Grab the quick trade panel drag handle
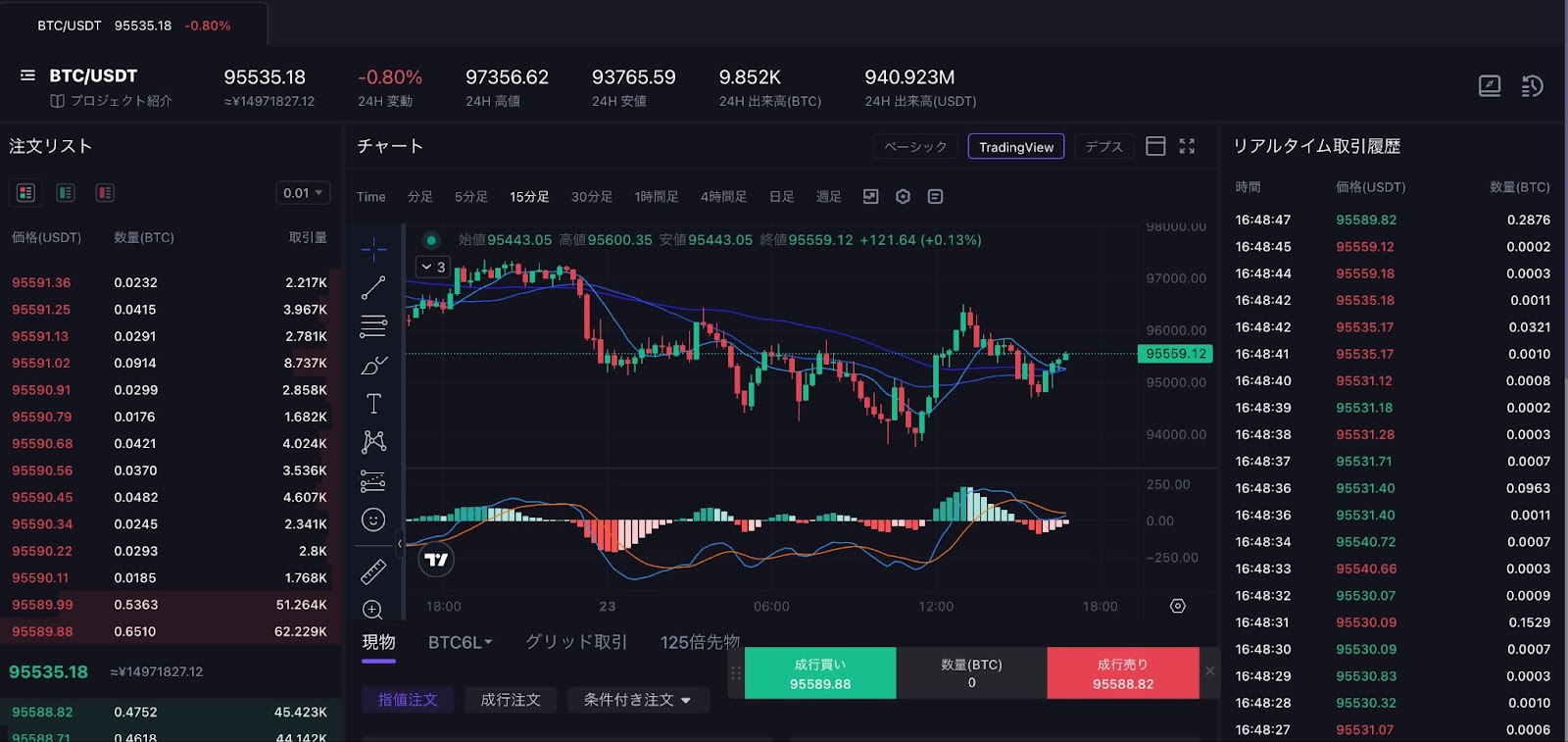The width and height of the screenshot is (1568, 742). [x=736, y=673]
